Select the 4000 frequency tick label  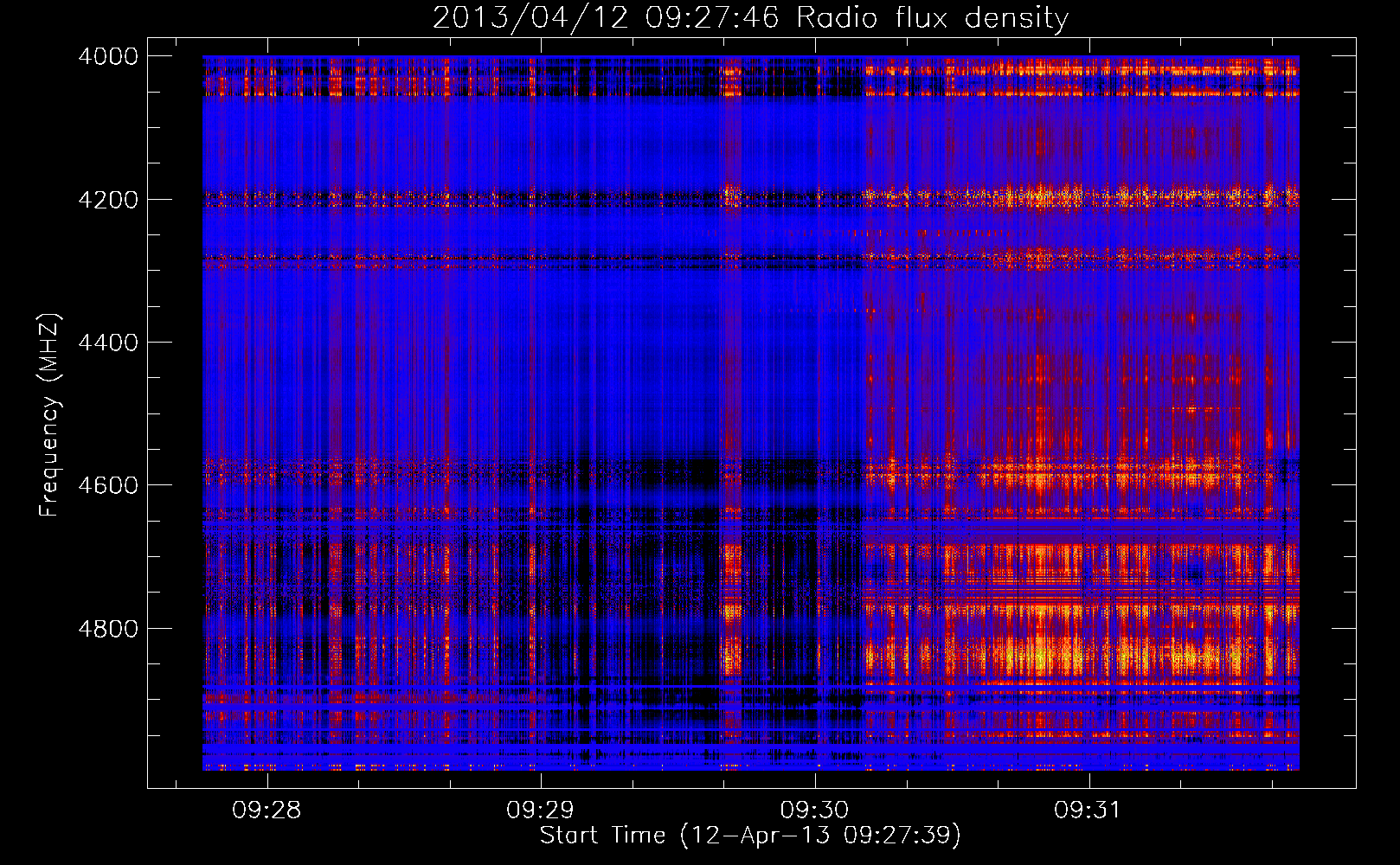108,56
